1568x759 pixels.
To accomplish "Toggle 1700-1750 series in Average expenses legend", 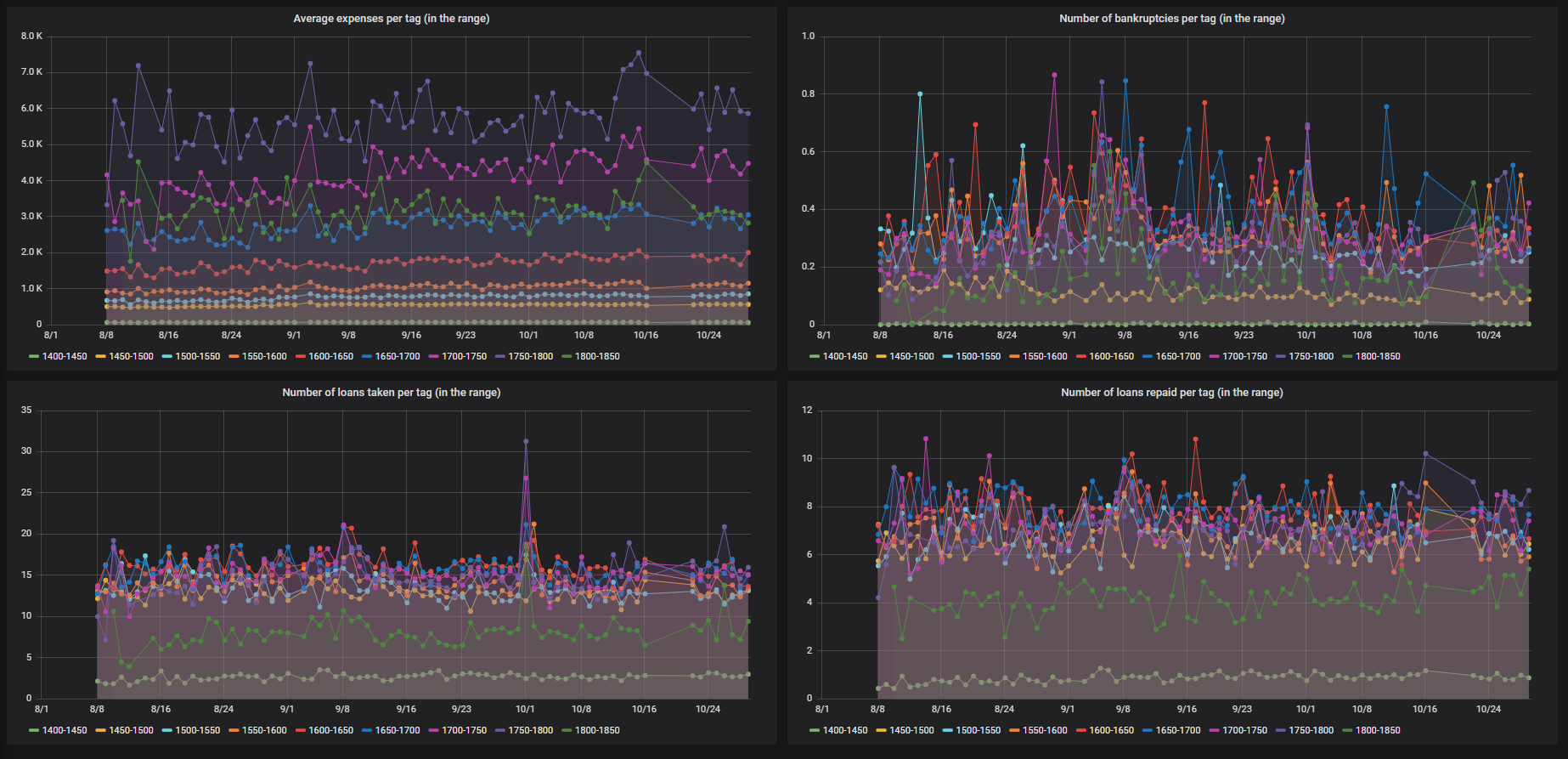I will click(457, 356).
